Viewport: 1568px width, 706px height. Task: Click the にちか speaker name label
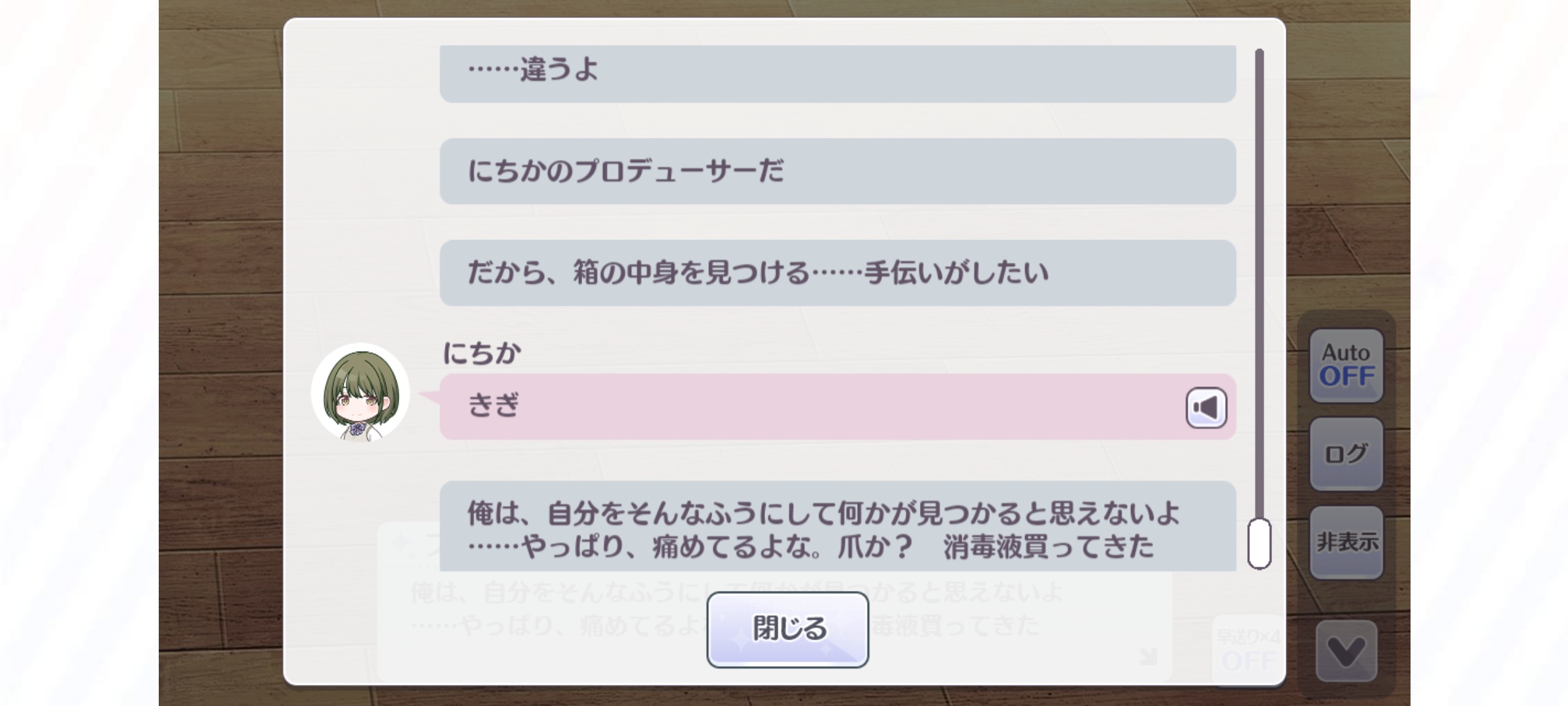482,354
